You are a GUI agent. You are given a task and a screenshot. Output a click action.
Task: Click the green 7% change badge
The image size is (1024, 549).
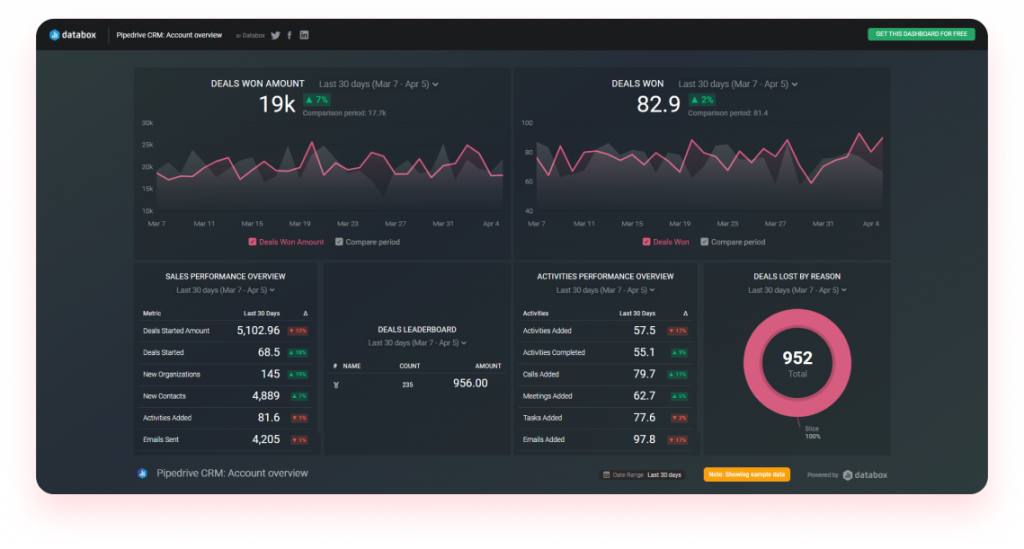pyautogui.click(x=317, y=100)
